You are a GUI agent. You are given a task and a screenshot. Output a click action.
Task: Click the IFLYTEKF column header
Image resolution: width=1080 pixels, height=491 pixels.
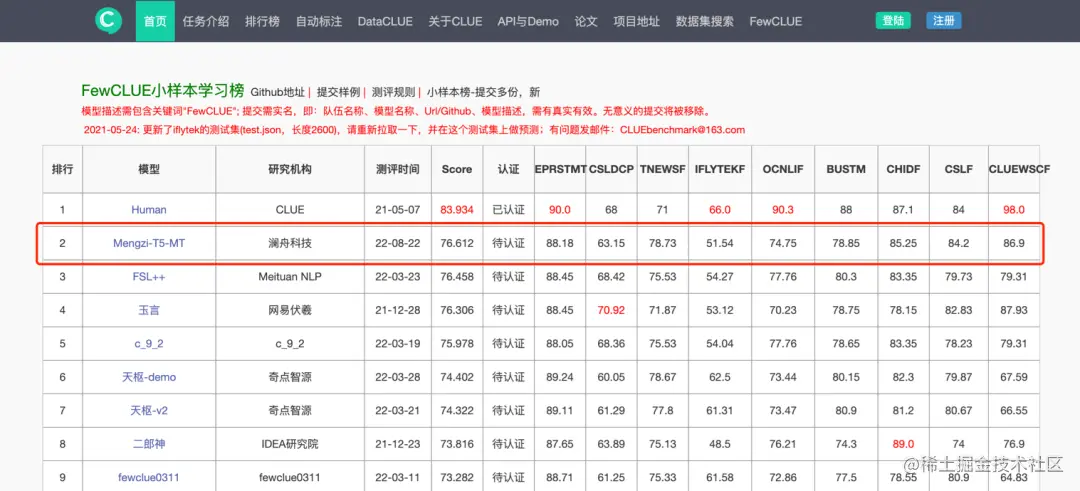point(720,169)
